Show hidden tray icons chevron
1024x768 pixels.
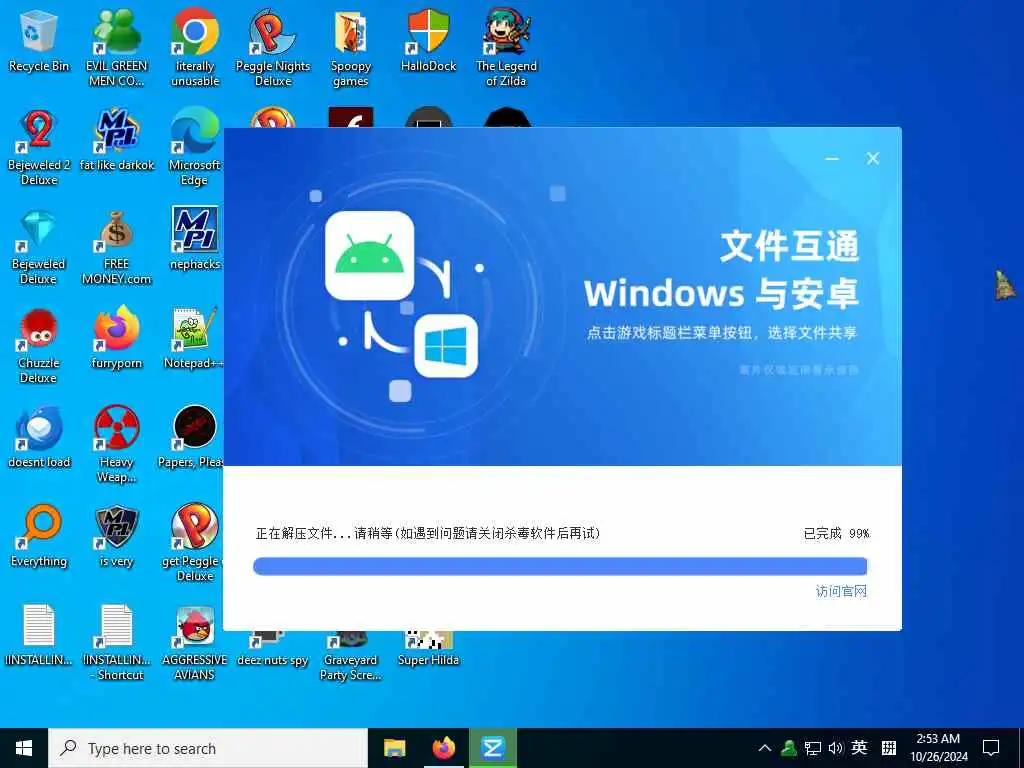pos(765,748)
